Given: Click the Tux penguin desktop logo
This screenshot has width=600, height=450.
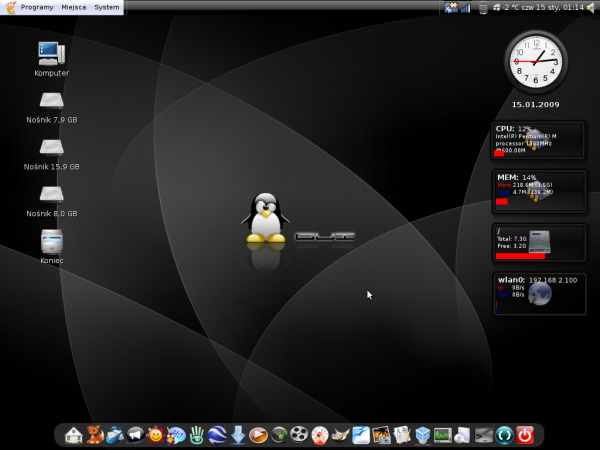Looking at the screenshot, I should coord(265,218).
